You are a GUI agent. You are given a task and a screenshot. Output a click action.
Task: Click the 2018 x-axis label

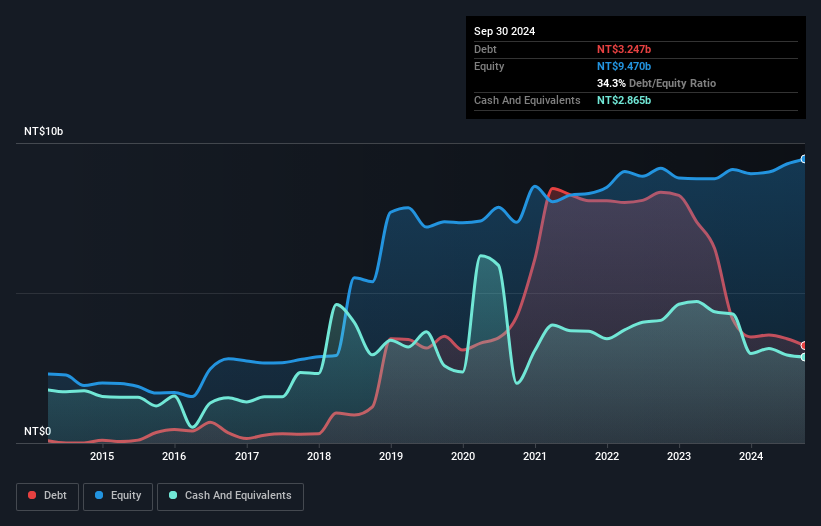(319, 456)
